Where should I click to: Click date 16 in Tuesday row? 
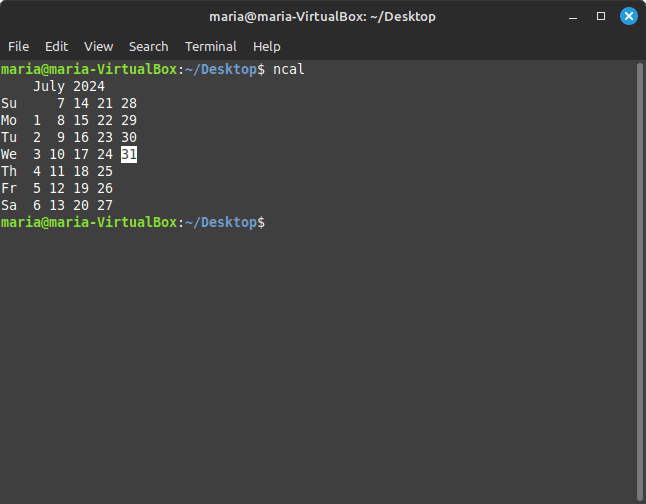pos(81,137)
